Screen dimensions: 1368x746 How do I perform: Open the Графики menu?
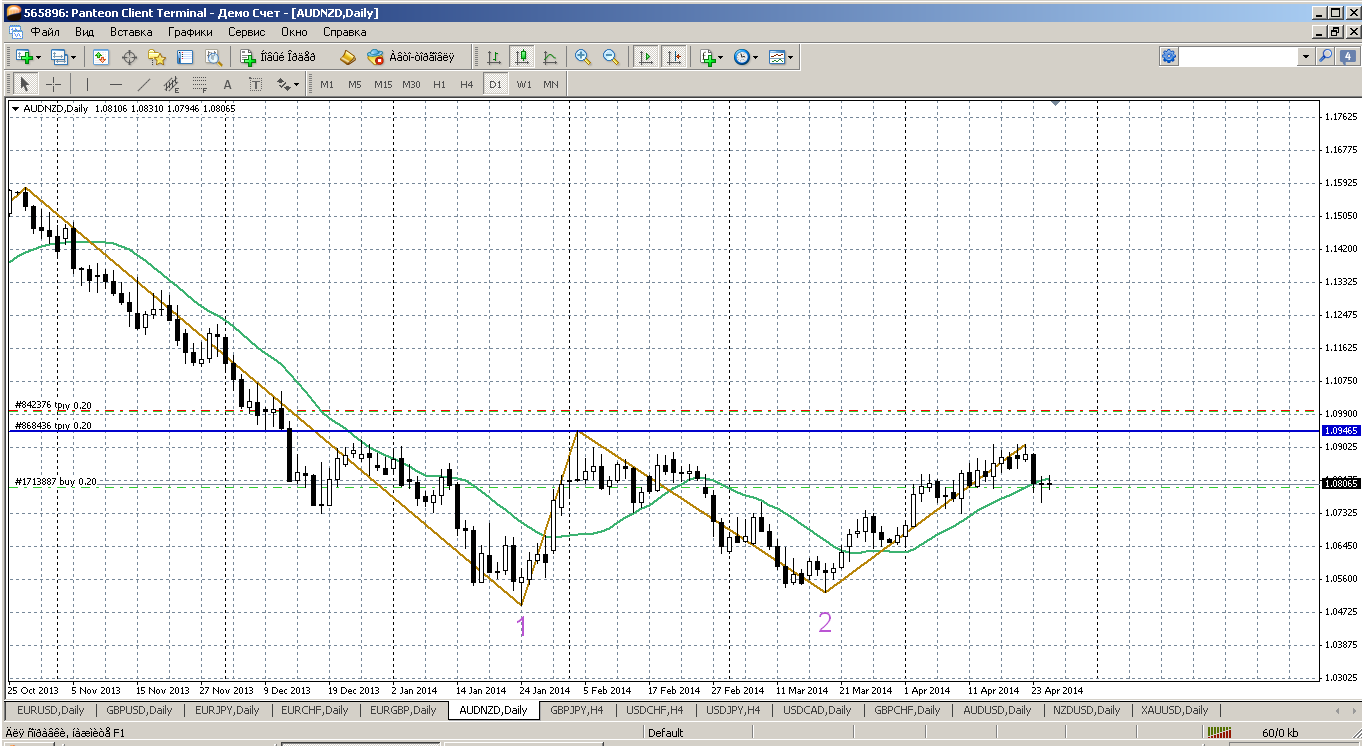coord(190,32)
